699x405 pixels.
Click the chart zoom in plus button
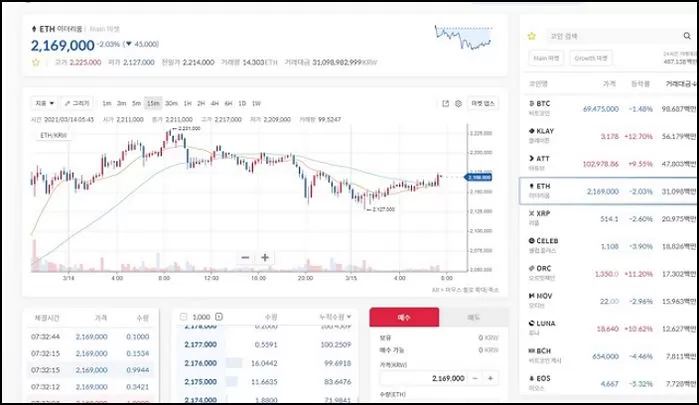265,258
